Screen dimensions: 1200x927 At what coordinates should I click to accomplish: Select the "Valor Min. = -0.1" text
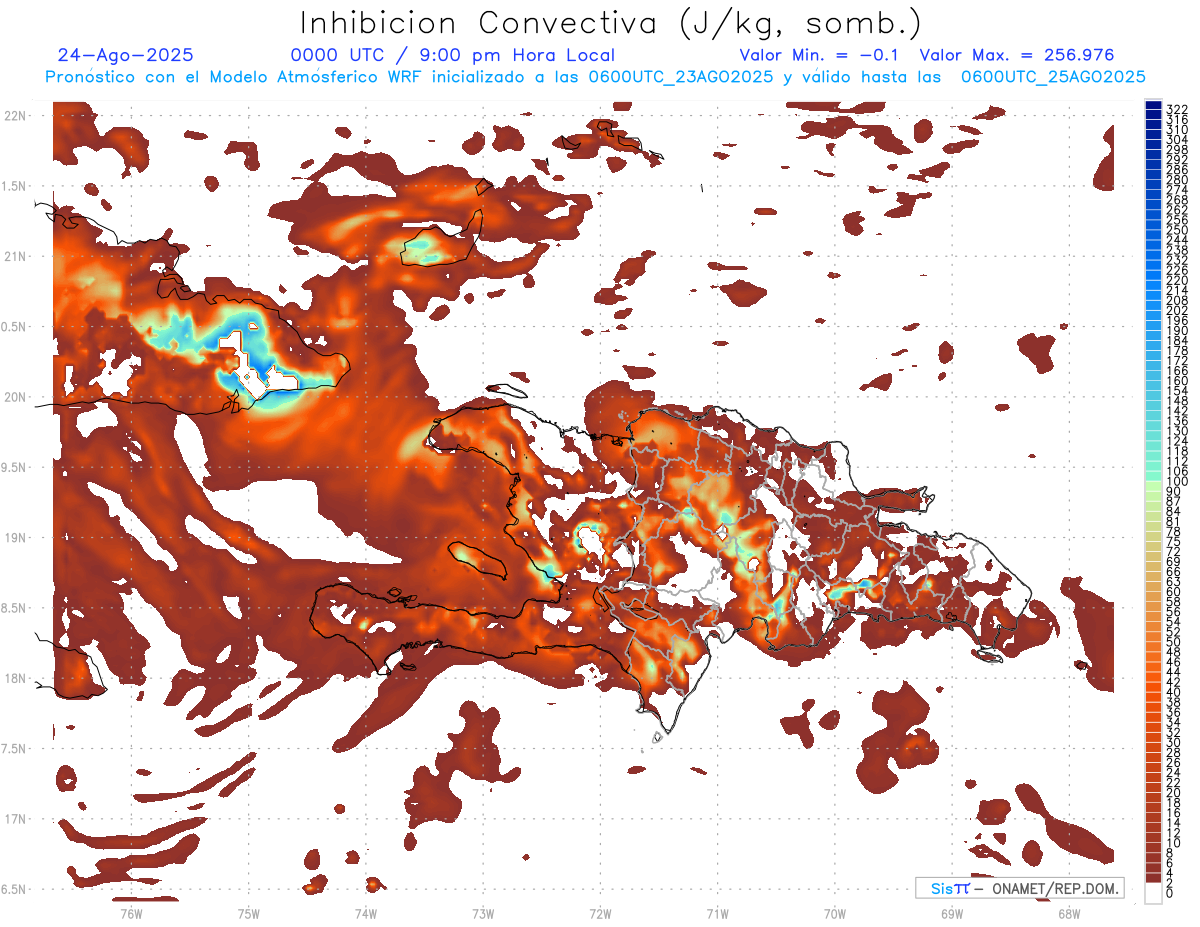(819, 56)
